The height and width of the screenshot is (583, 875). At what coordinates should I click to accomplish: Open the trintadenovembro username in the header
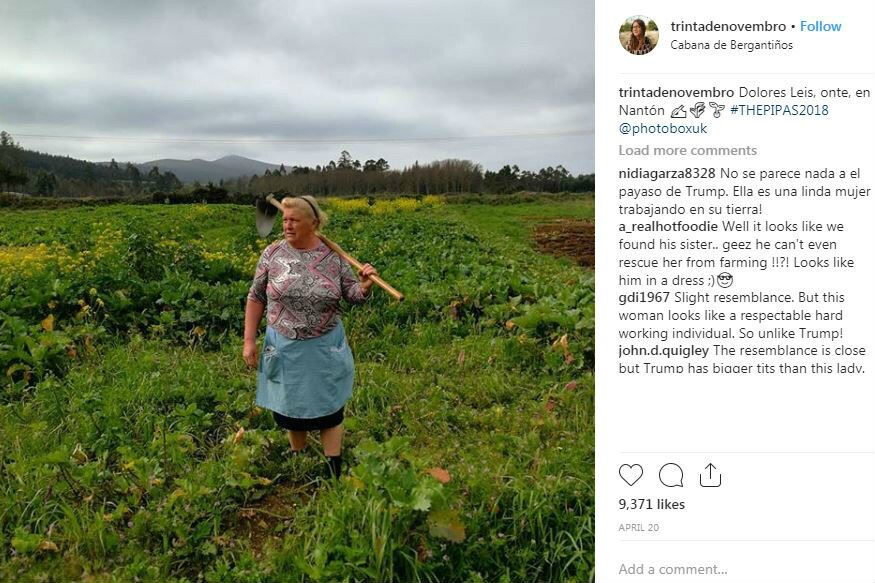[x=728, y=26]
